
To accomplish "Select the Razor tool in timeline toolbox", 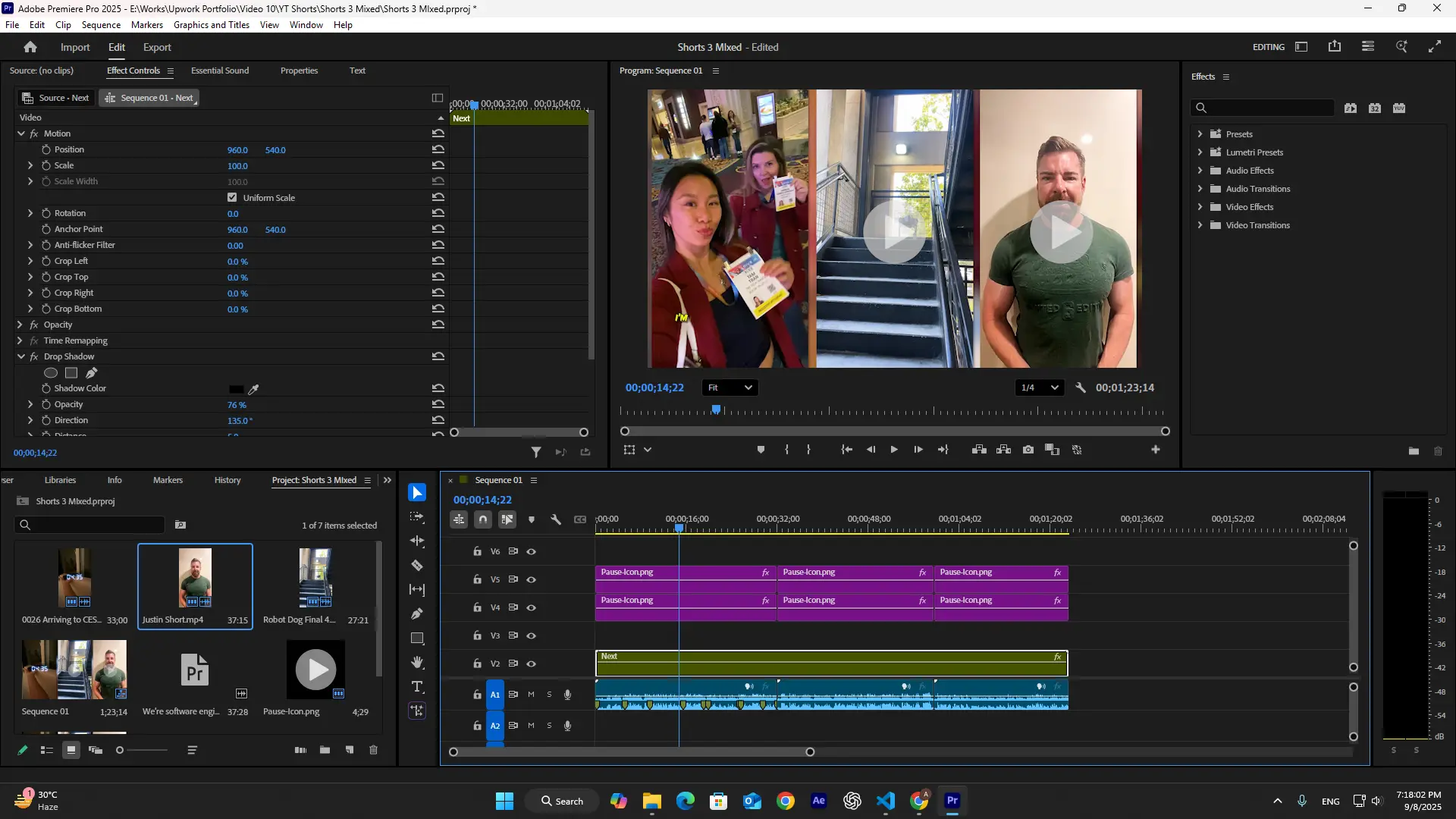I will pyautogui.click(x=417, y=565).
